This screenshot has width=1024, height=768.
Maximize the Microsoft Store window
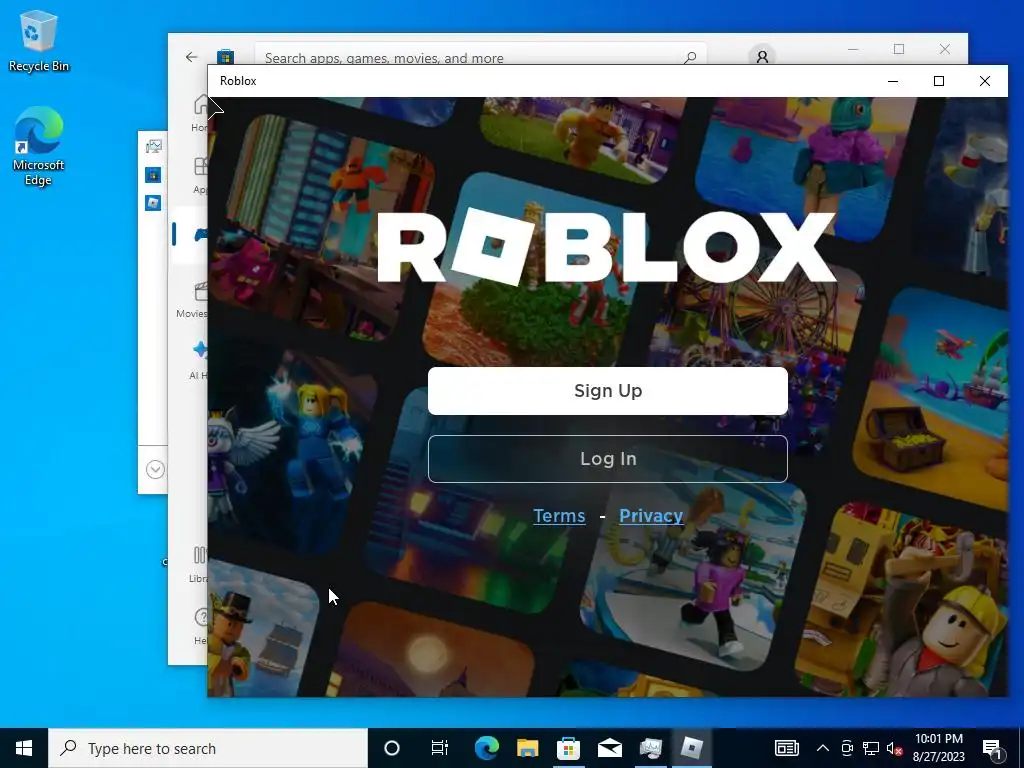pyautogui.click(x=899, y=50)
